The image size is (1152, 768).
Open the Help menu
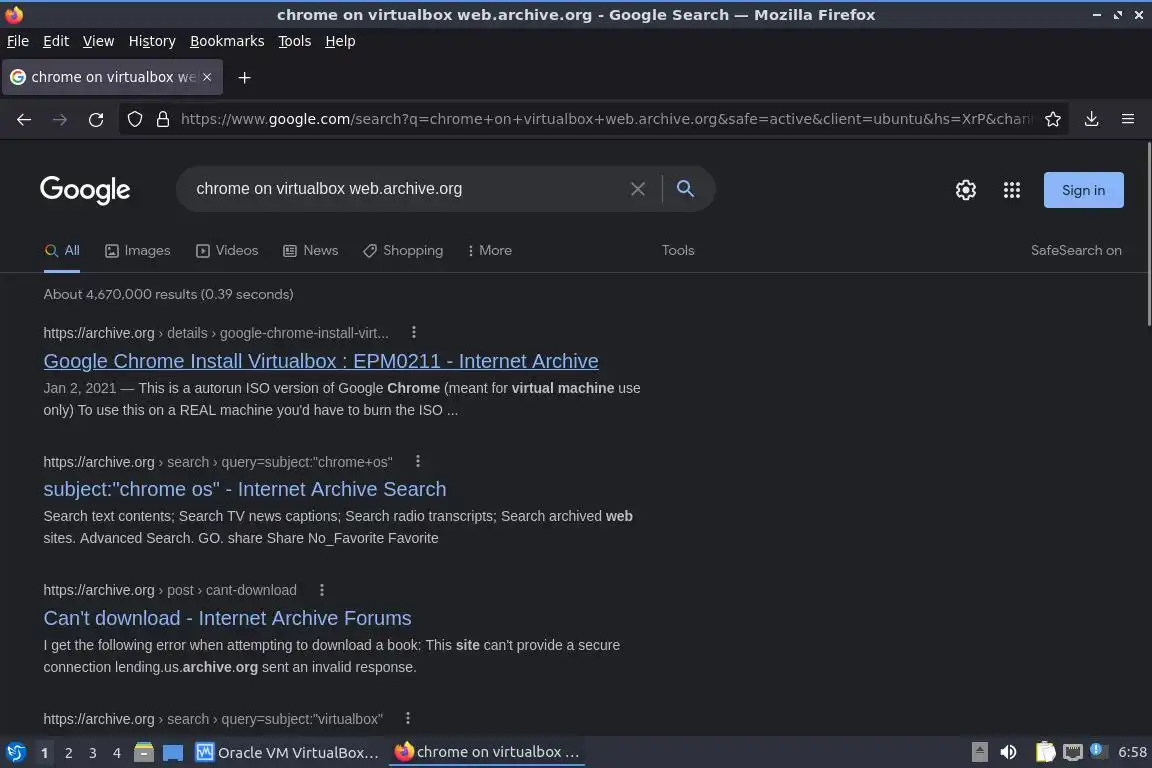(x=340, y=41)
